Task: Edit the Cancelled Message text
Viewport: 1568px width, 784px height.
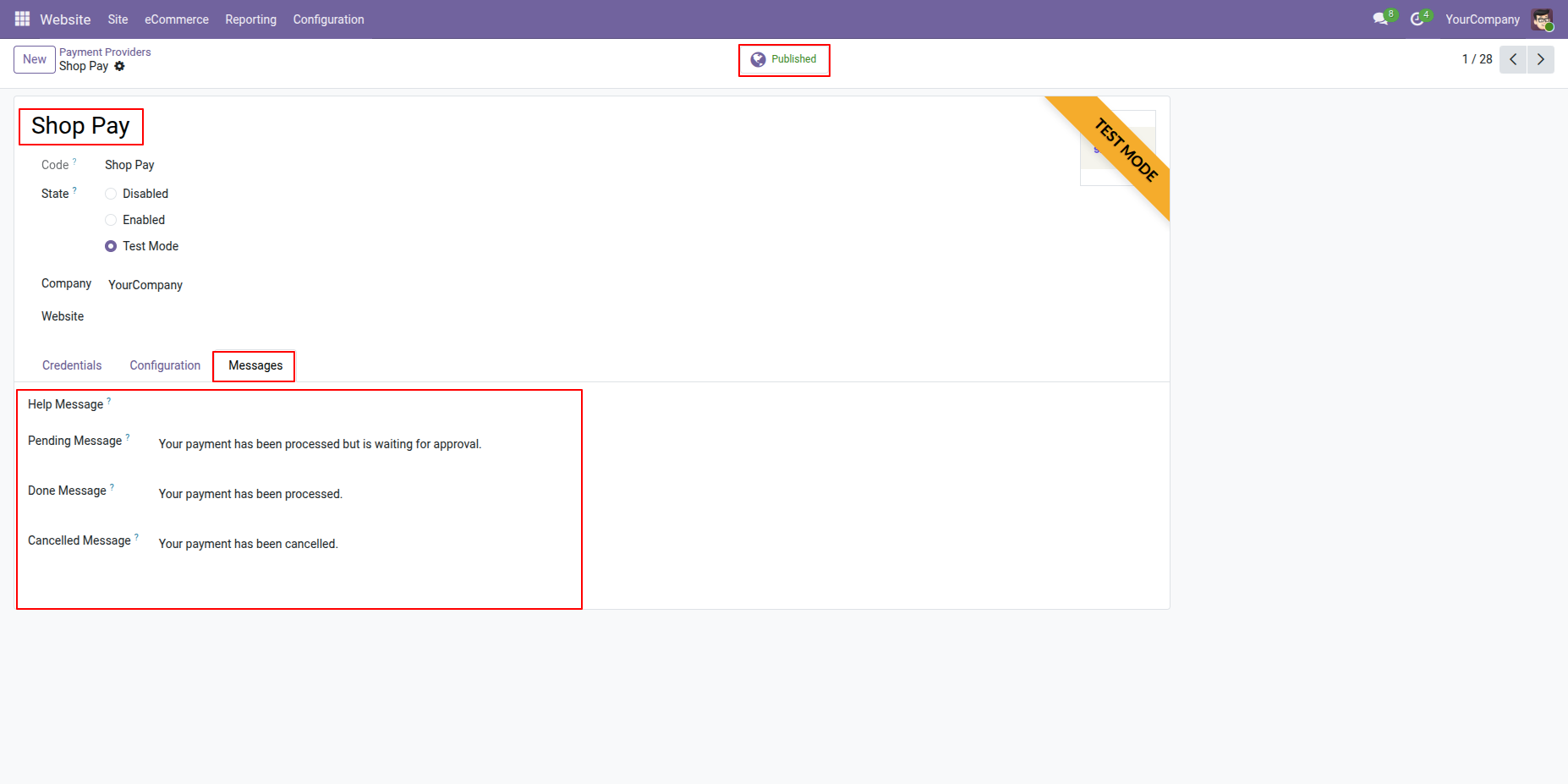Action: (249, 544)
